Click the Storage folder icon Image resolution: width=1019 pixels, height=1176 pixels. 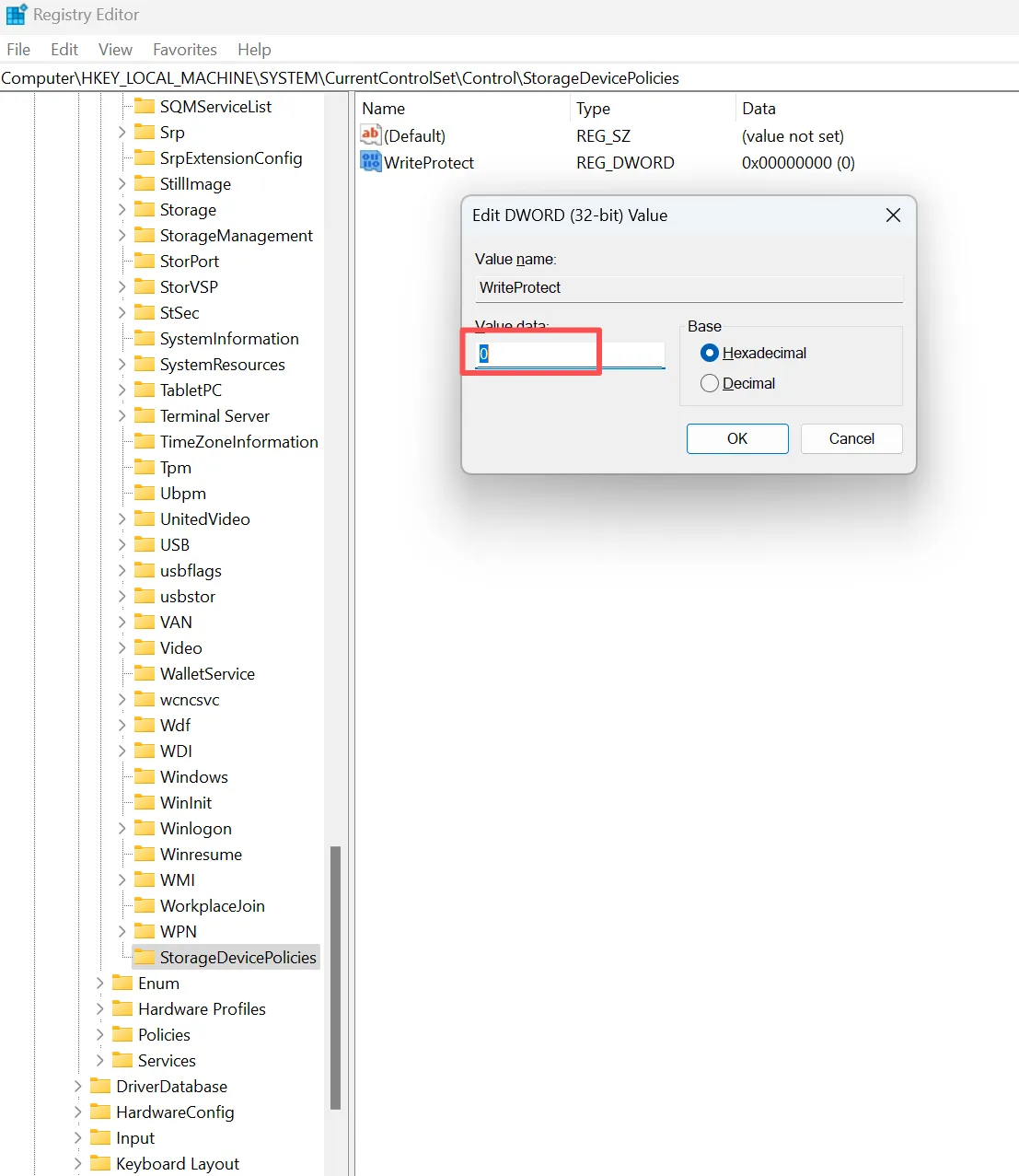tap(145, 209)
